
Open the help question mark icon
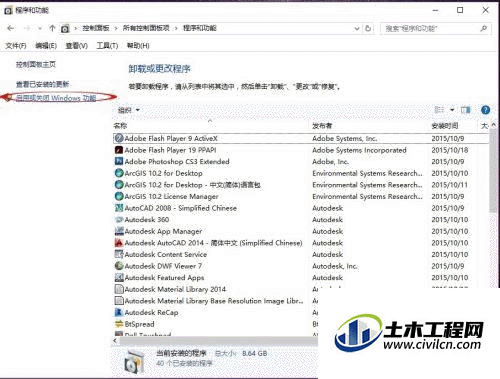485,110
